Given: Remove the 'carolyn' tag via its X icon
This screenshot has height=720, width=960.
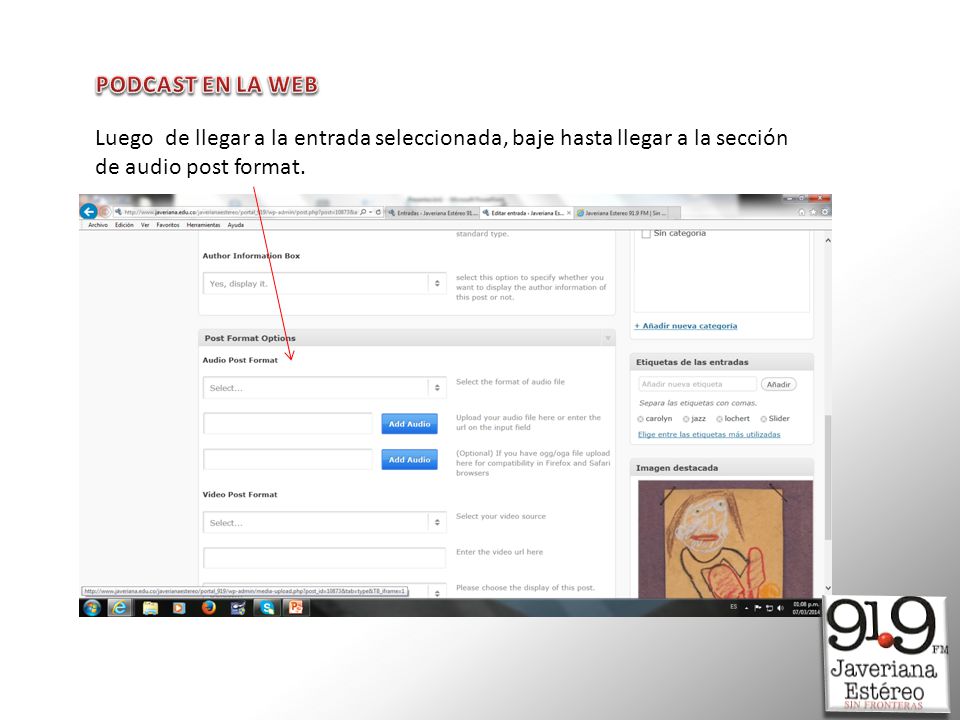Looking at the screenshot, I should point(640,419).
